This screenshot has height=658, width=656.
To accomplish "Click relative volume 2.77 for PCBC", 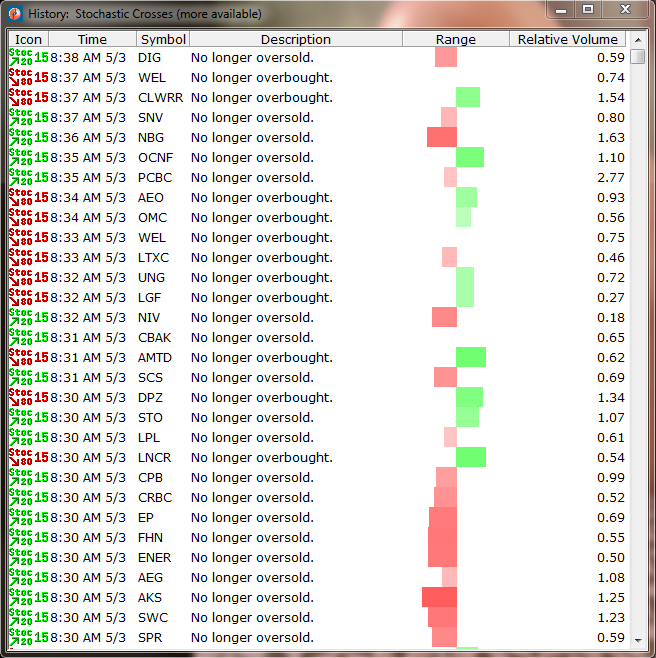I will (611, 178).
